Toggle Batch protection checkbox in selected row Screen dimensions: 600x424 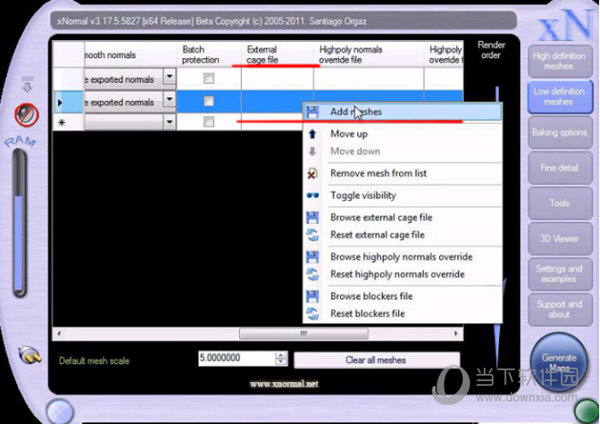tap(209, 101)
